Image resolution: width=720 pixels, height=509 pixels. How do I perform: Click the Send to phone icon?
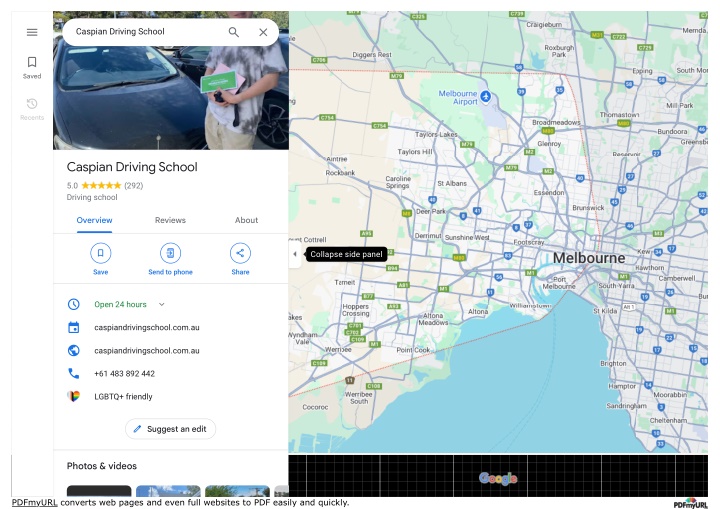pyautogui.click(x=170, y=253)
